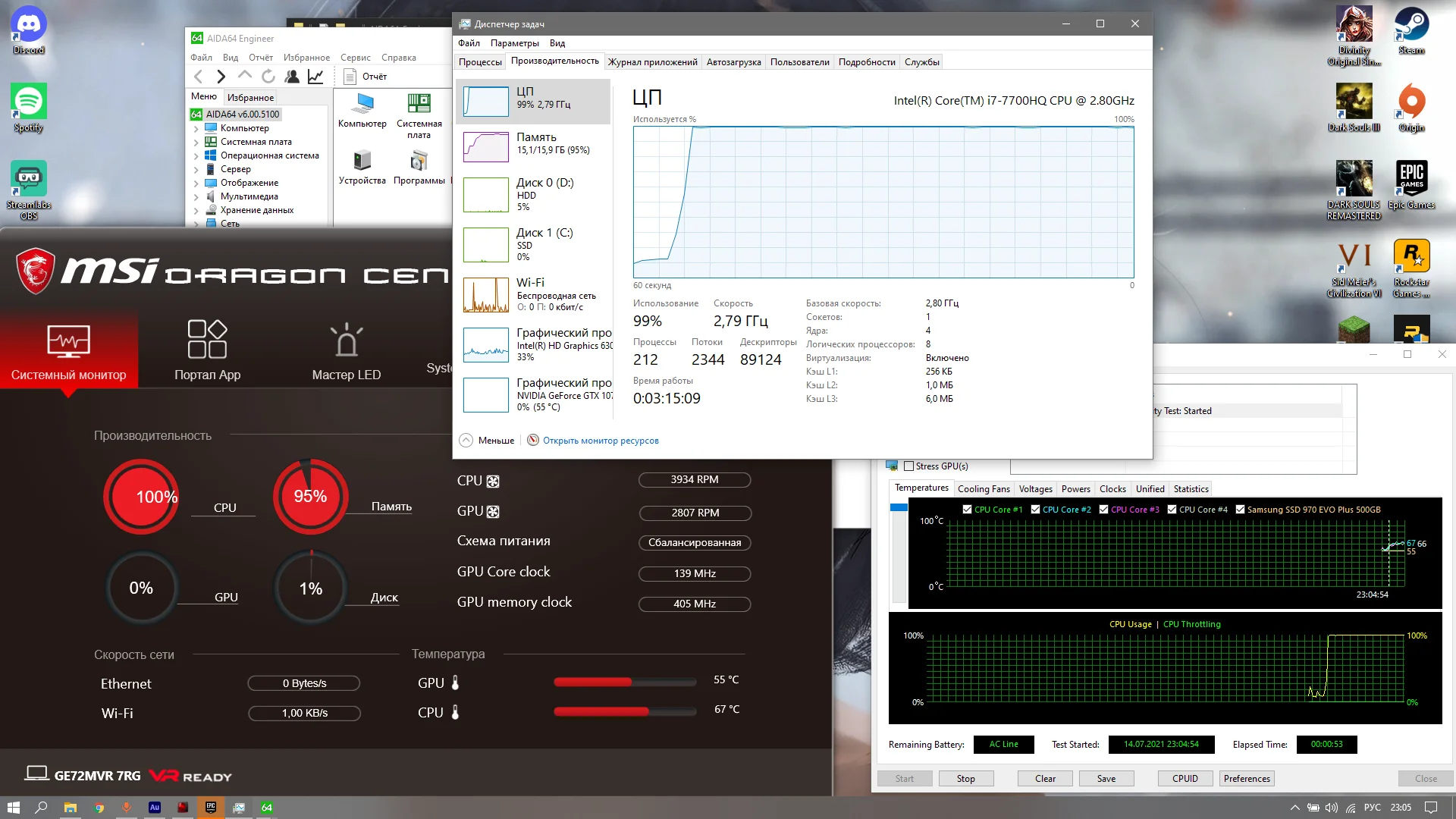Expand Операционная система tree node
The width and height of the screenshot is (1456, 819).
tap(196, 156)
